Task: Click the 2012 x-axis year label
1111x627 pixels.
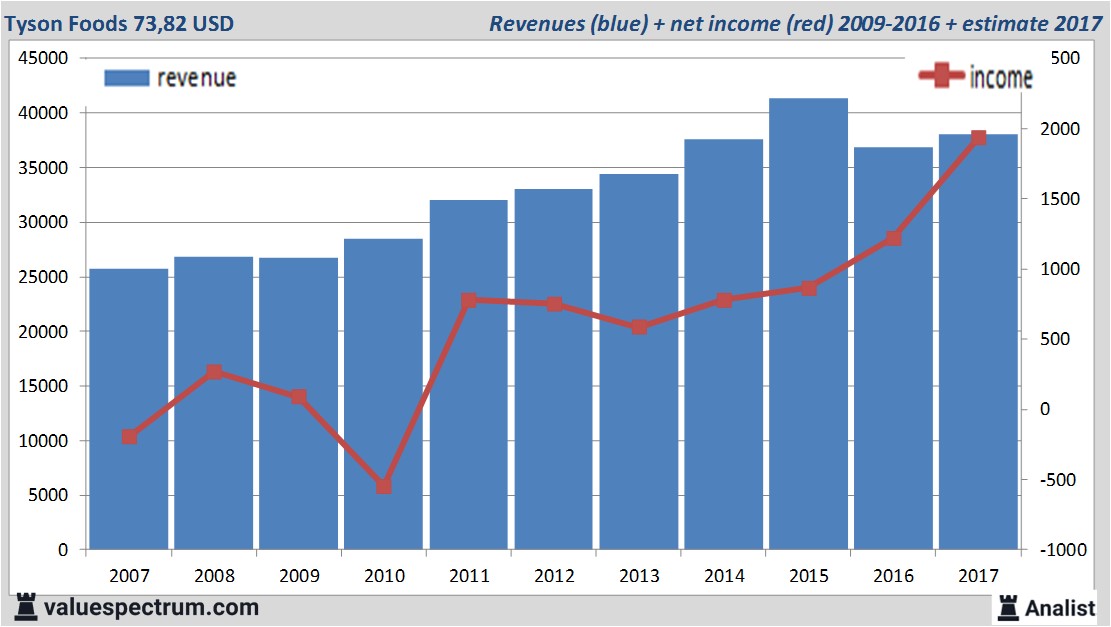Action: point(554,576)
